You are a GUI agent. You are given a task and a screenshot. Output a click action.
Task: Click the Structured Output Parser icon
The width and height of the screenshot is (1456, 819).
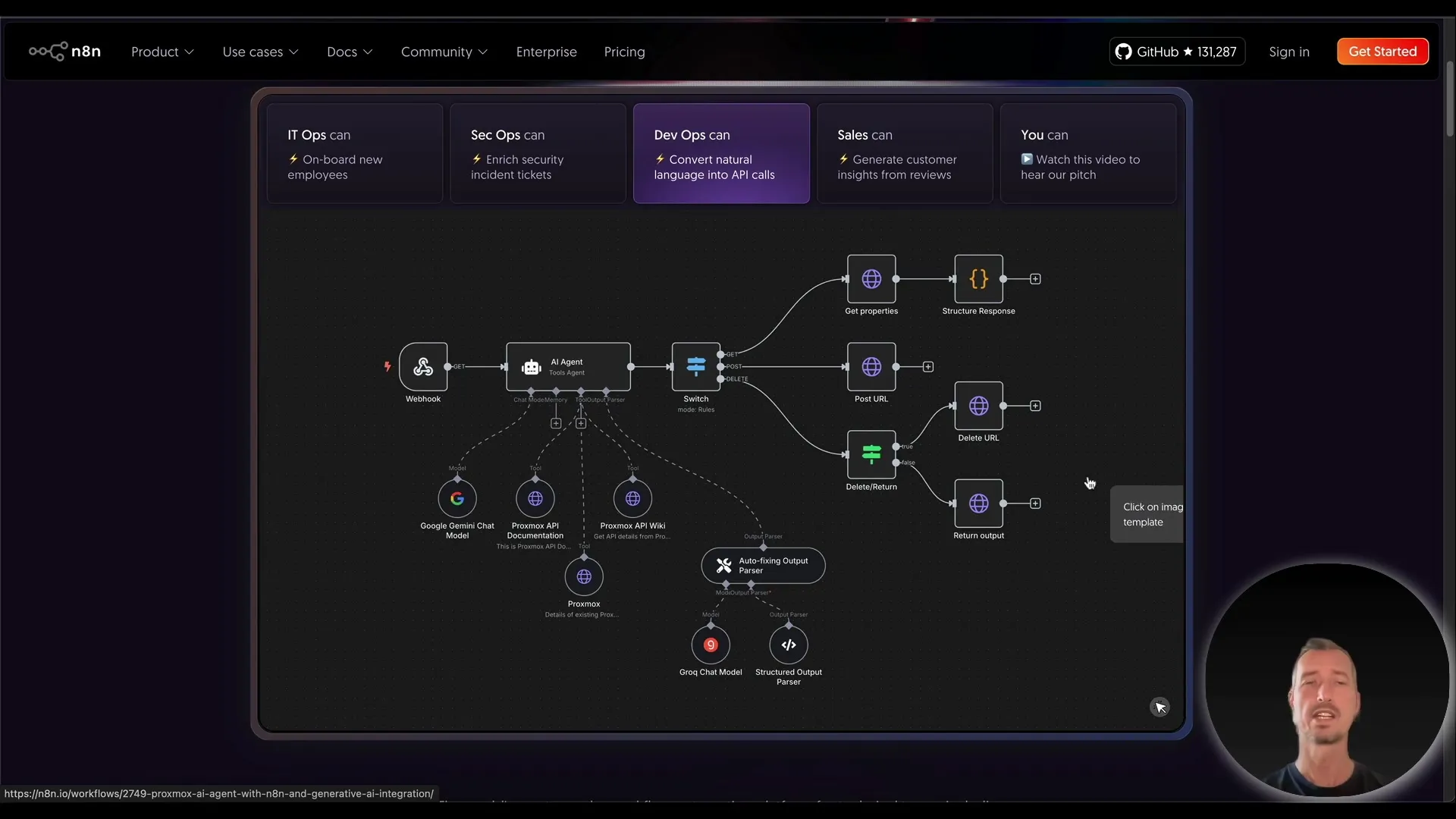[788, 645]
